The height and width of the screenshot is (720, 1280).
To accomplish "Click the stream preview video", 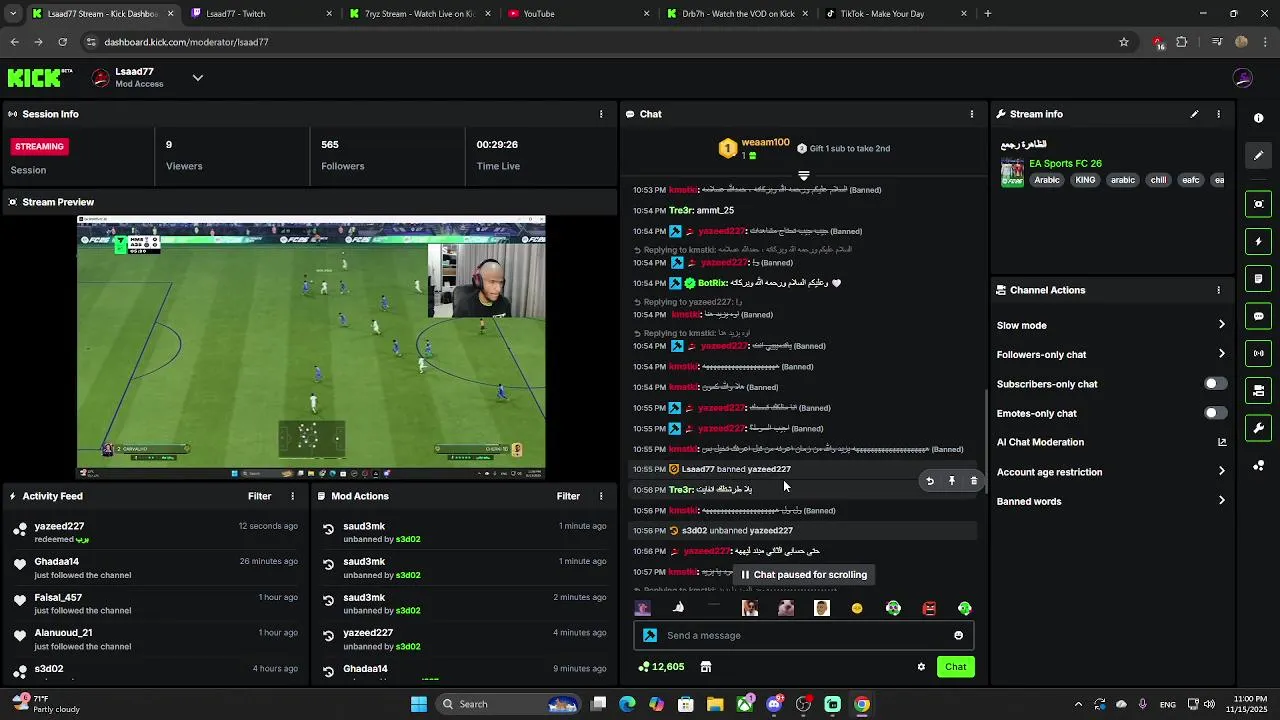I will click(311, 347).
